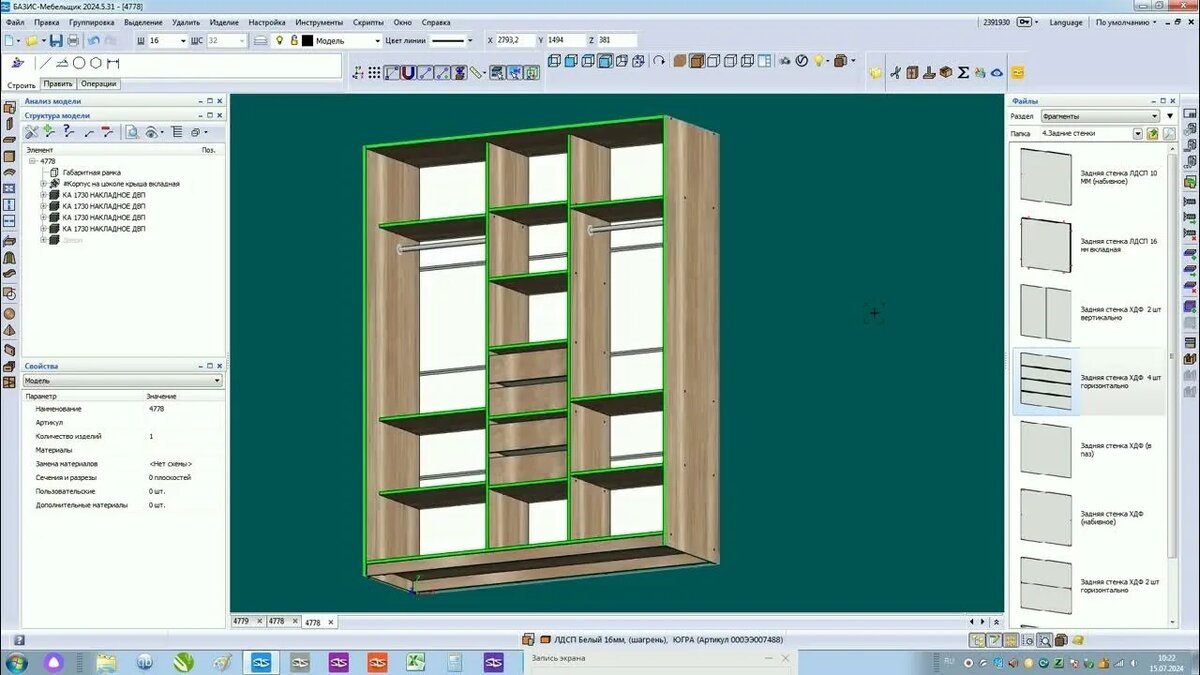Screen dimensions: 1200x675
Task: Click the ruler measure tool icon
Action: click(x=475, y=73)
